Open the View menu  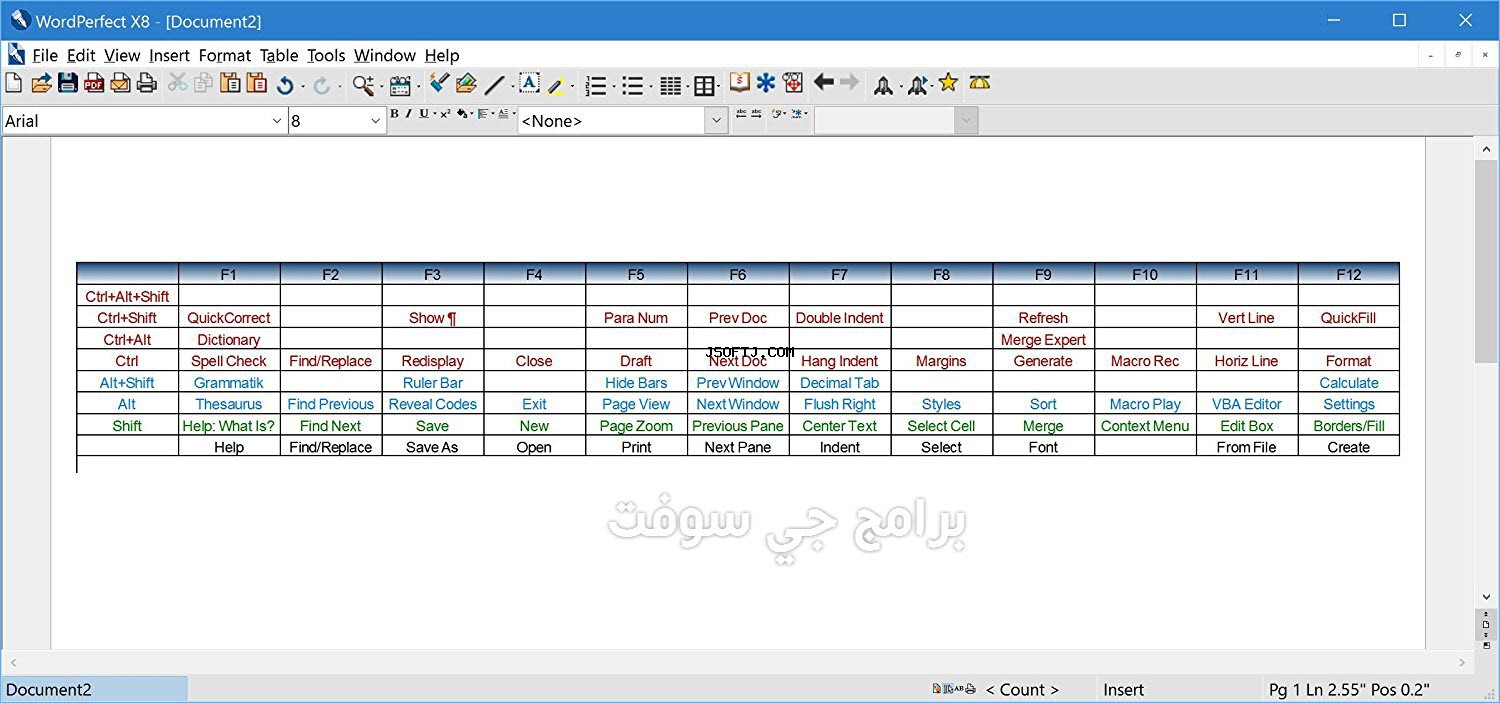122,56
